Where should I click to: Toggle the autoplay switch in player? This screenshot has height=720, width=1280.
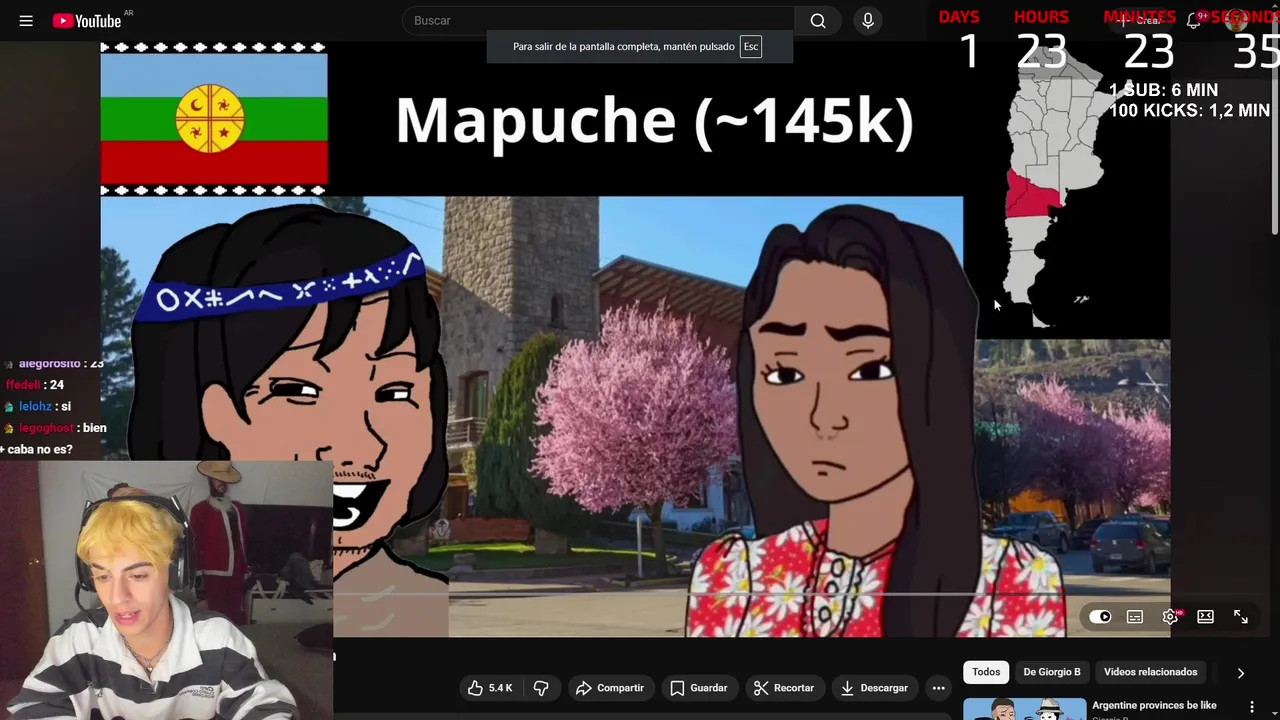pyautogui.click(x=1099, y=617)
